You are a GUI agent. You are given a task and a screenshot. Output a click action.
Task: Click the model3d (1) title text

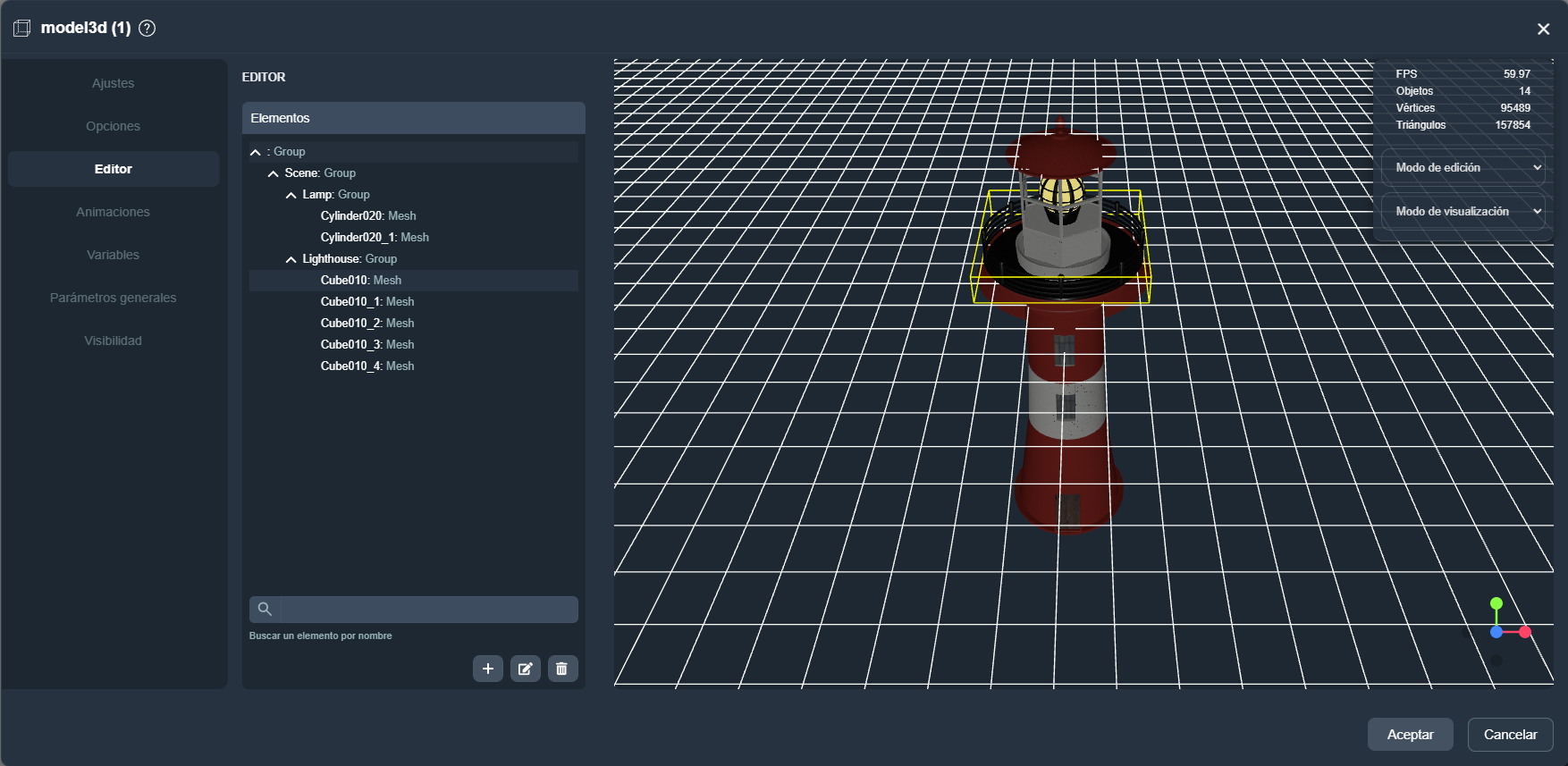tap(86, 28)
